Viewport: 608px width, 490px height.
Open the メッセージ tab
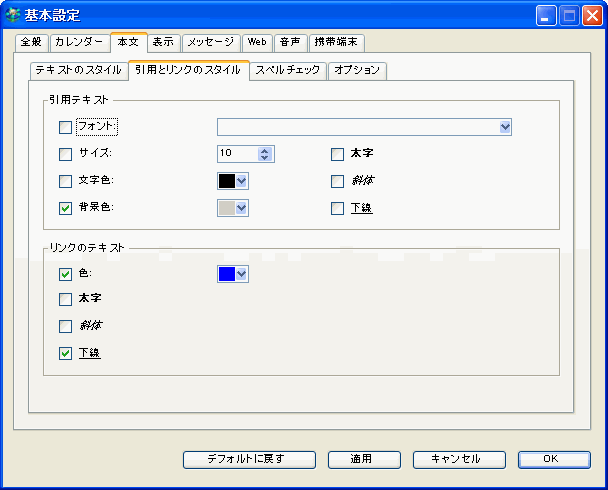210,42
